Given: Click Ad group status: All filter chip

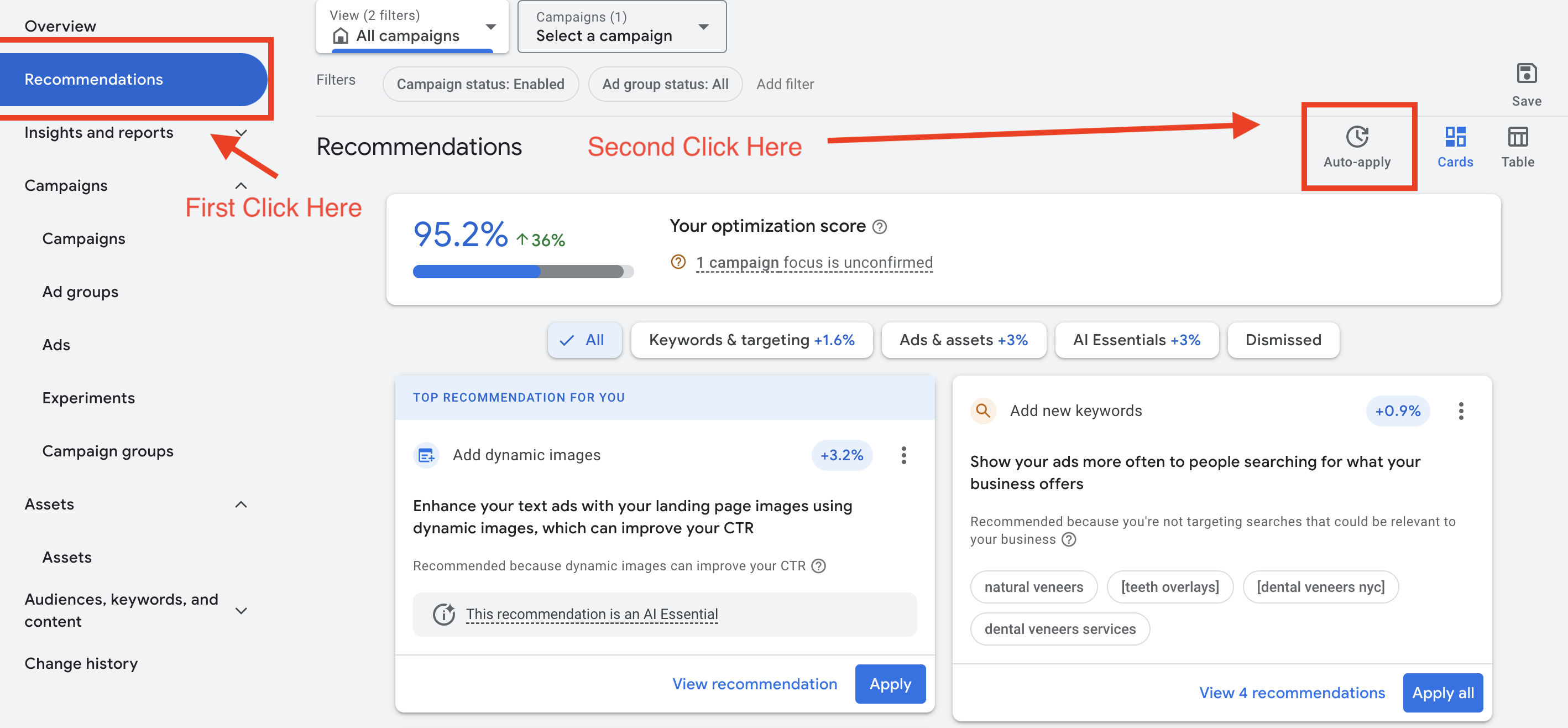Looking at the screenshot, I should tap(665, 84).
